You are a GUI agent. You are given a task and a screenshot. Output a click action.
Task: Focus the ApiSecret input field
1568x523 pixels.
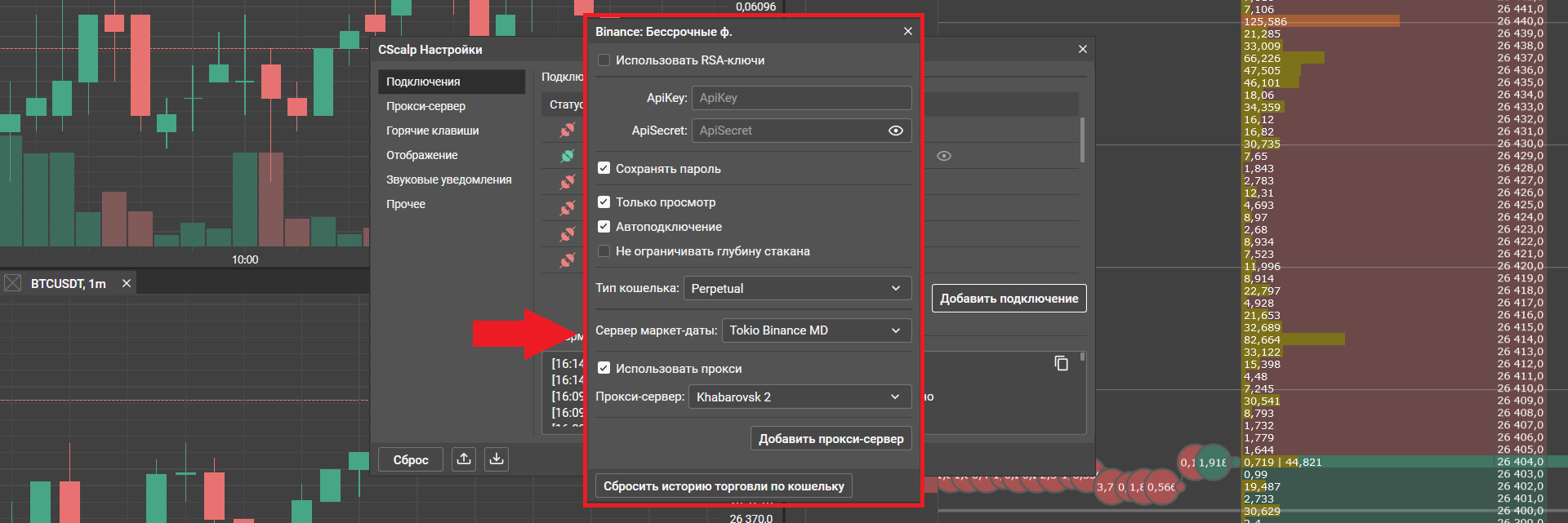[x=802, y=131]
